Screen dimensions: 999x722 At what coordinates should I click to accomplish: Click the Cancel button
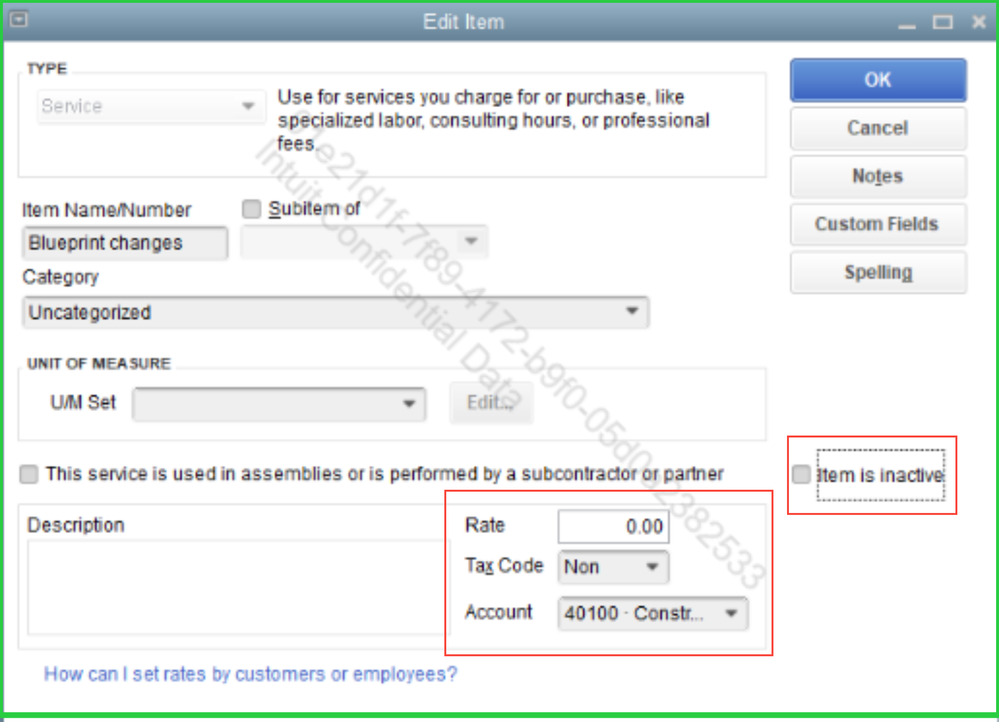point(877,128)
